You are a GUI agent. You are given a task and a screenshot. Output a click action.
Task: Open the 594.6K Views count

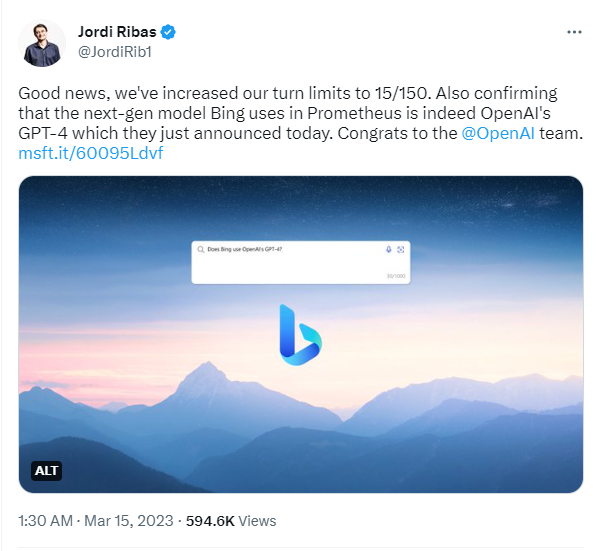(x=231, y=521)
